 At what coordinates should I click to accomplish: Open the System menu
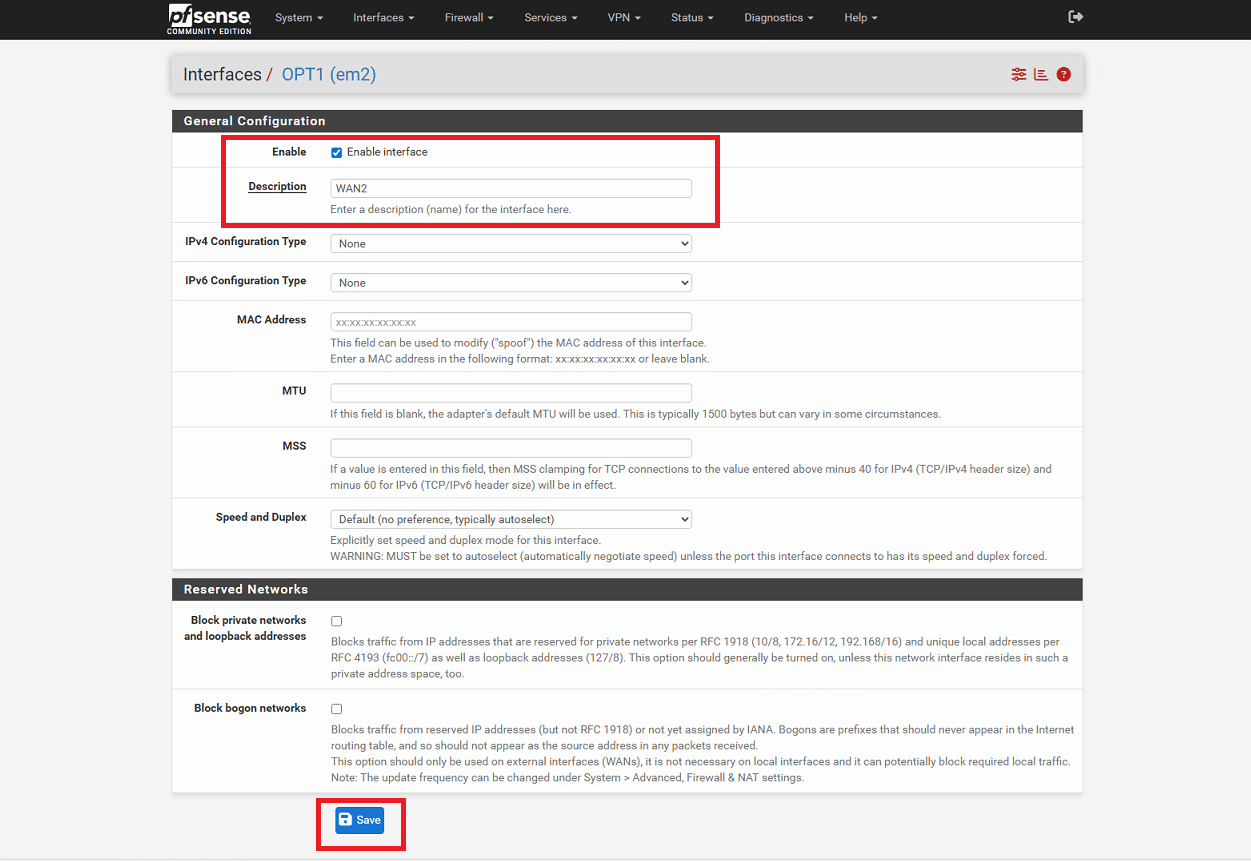pyautogui.click(x=299, y=18)
